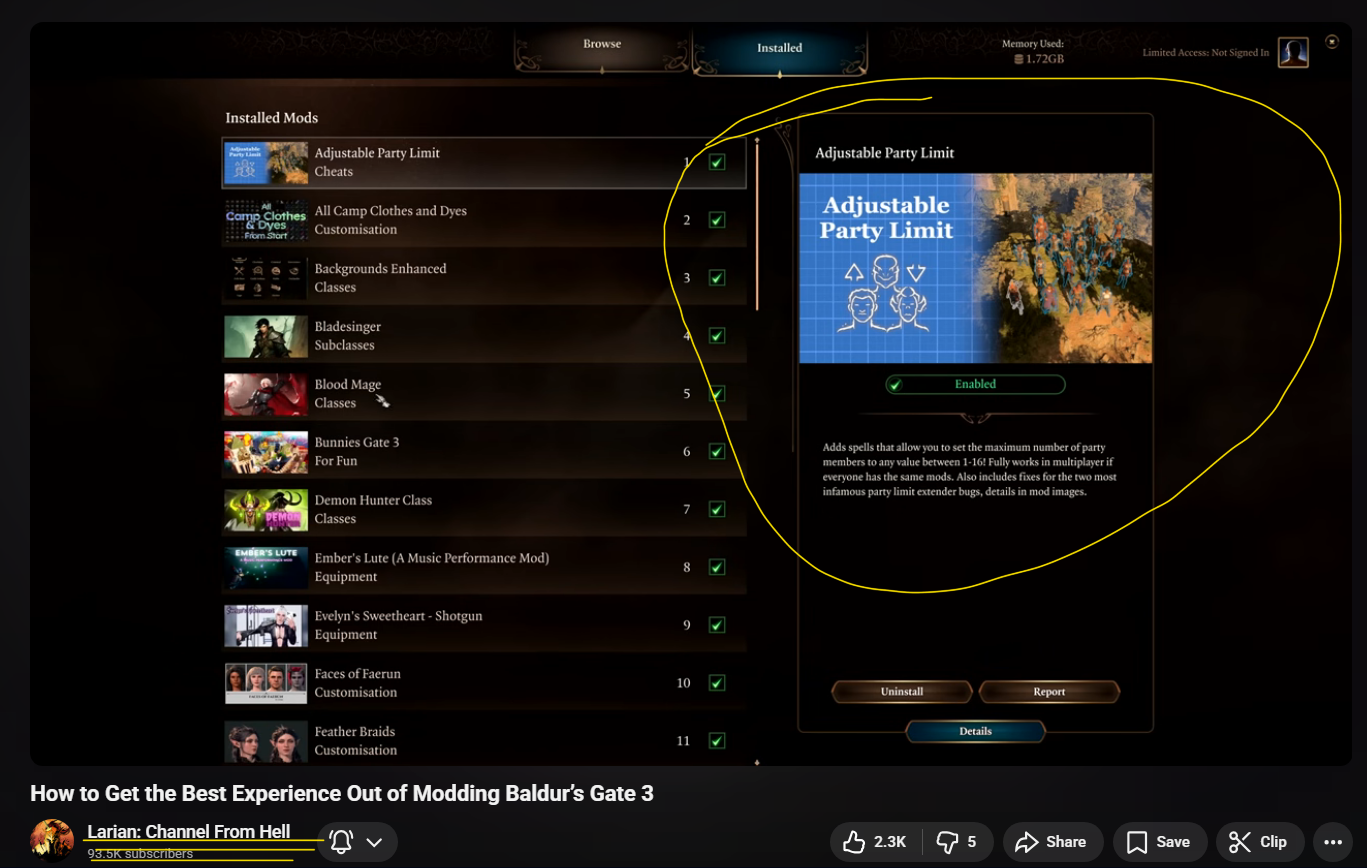
Task: Share the video
Action: [x=1053, y=842]
